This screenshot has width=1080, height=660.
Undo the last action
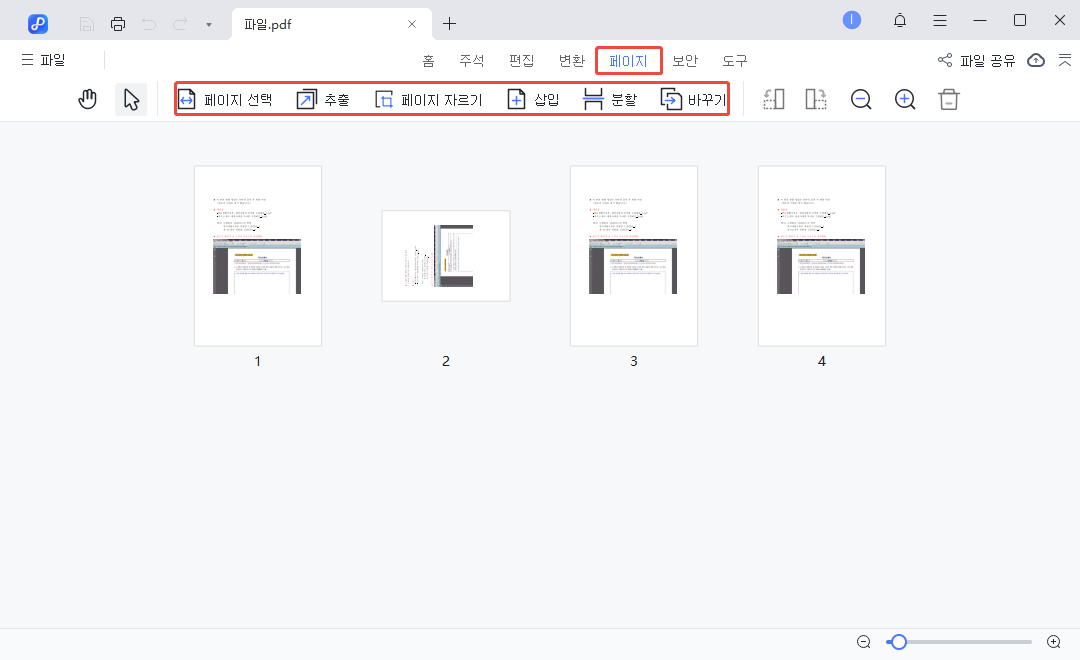[x=149, y=24]
